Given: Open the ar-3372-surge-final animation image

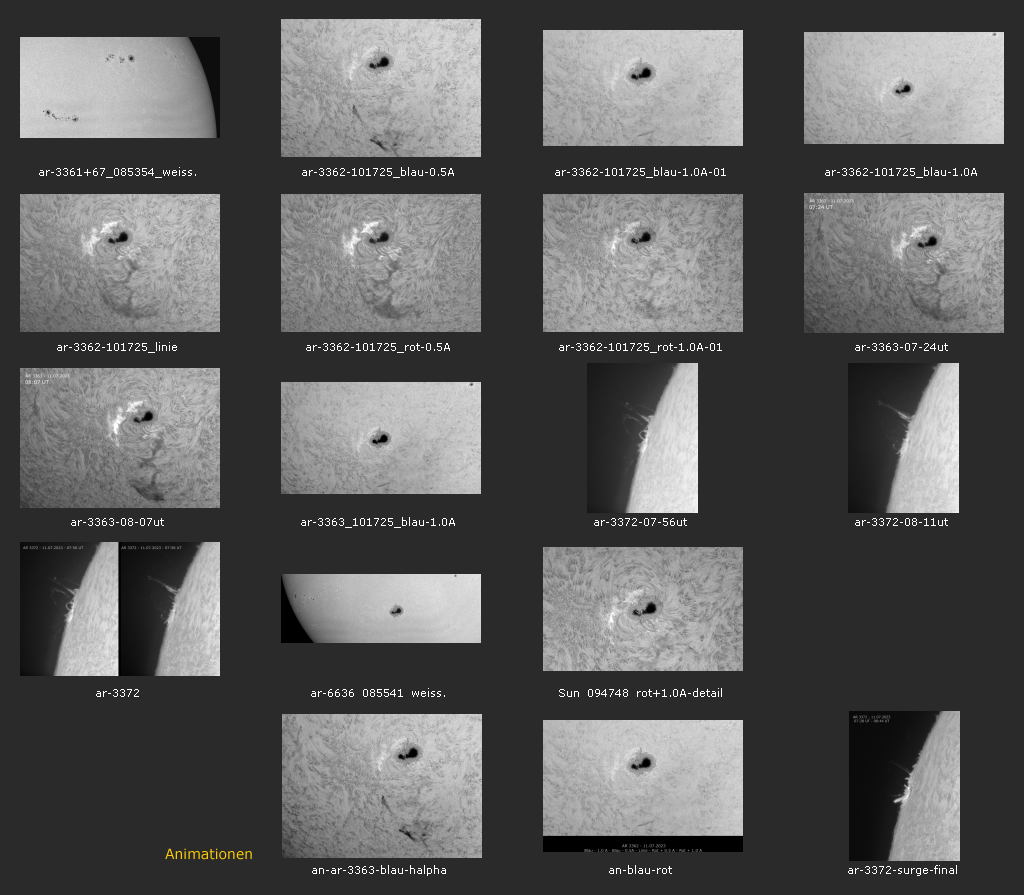Looking at the screenshot, I should click(x=904, y=786).
